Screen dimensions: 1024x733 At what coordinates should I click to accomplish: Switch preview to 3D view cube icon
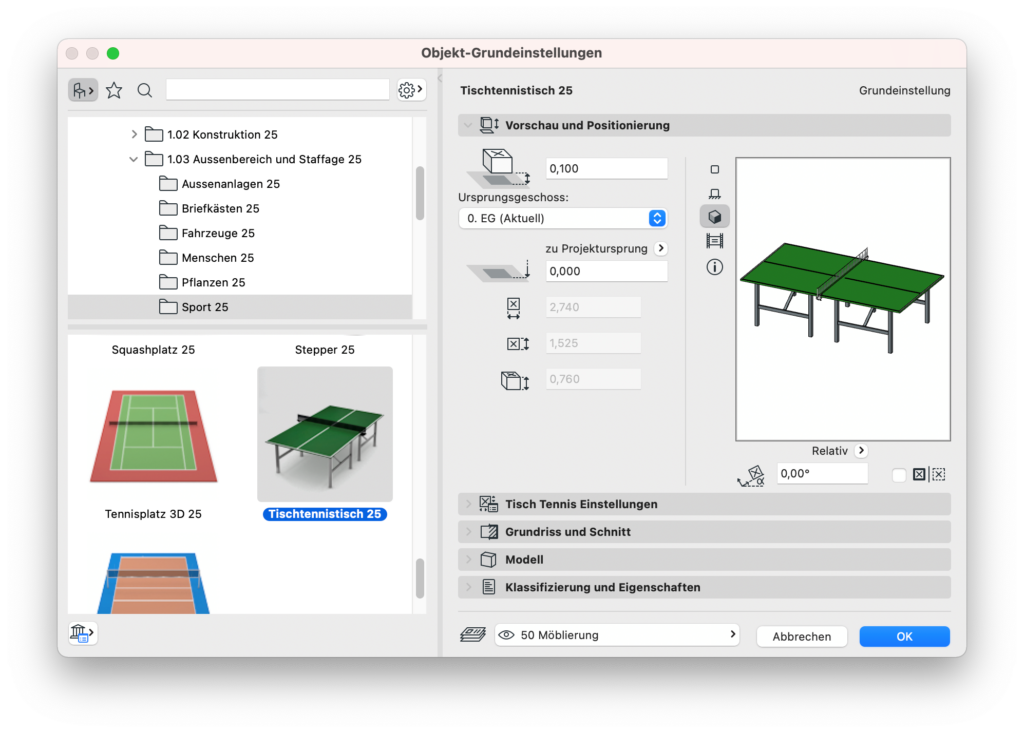tap(714, 217)
